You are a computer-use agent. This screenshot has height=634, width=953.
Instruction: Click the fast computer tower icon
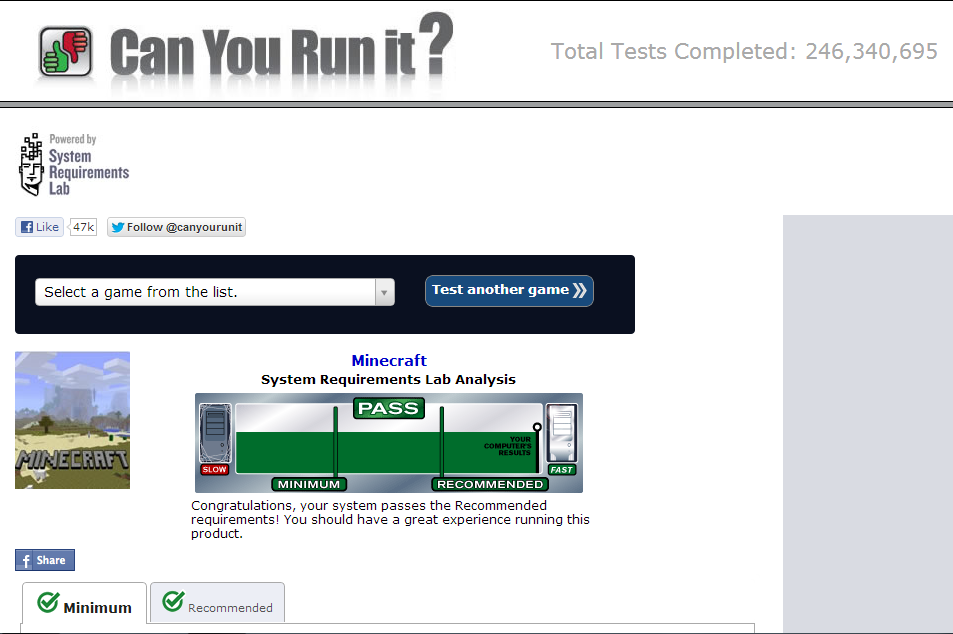point(562,433)
